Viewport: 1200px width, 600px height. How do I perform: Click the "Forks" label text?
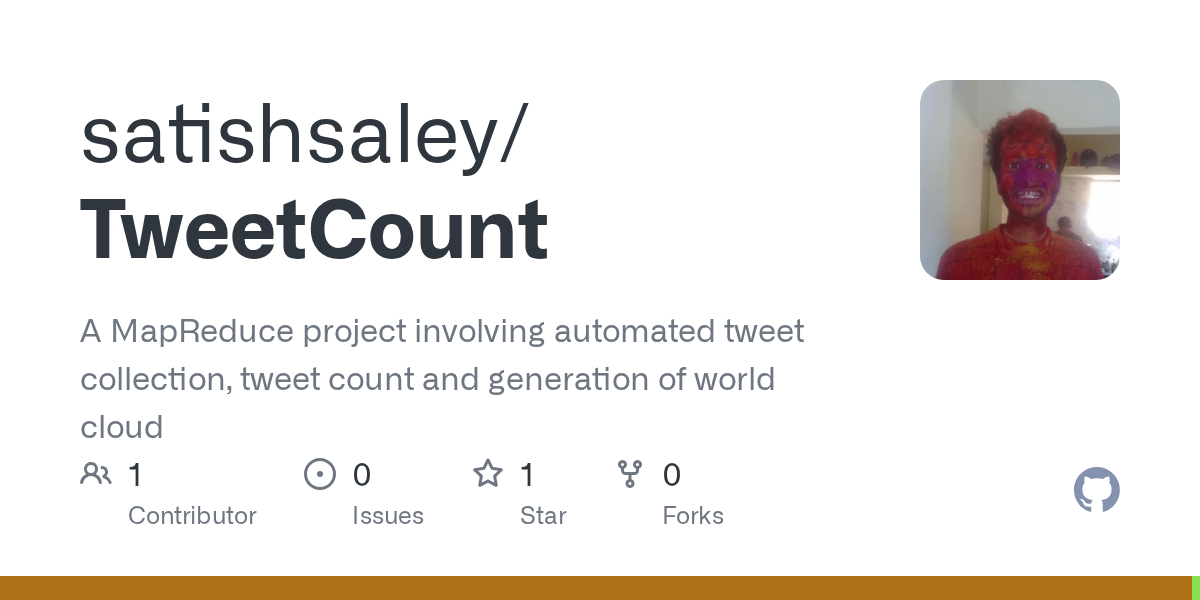[x=693, y=516]
